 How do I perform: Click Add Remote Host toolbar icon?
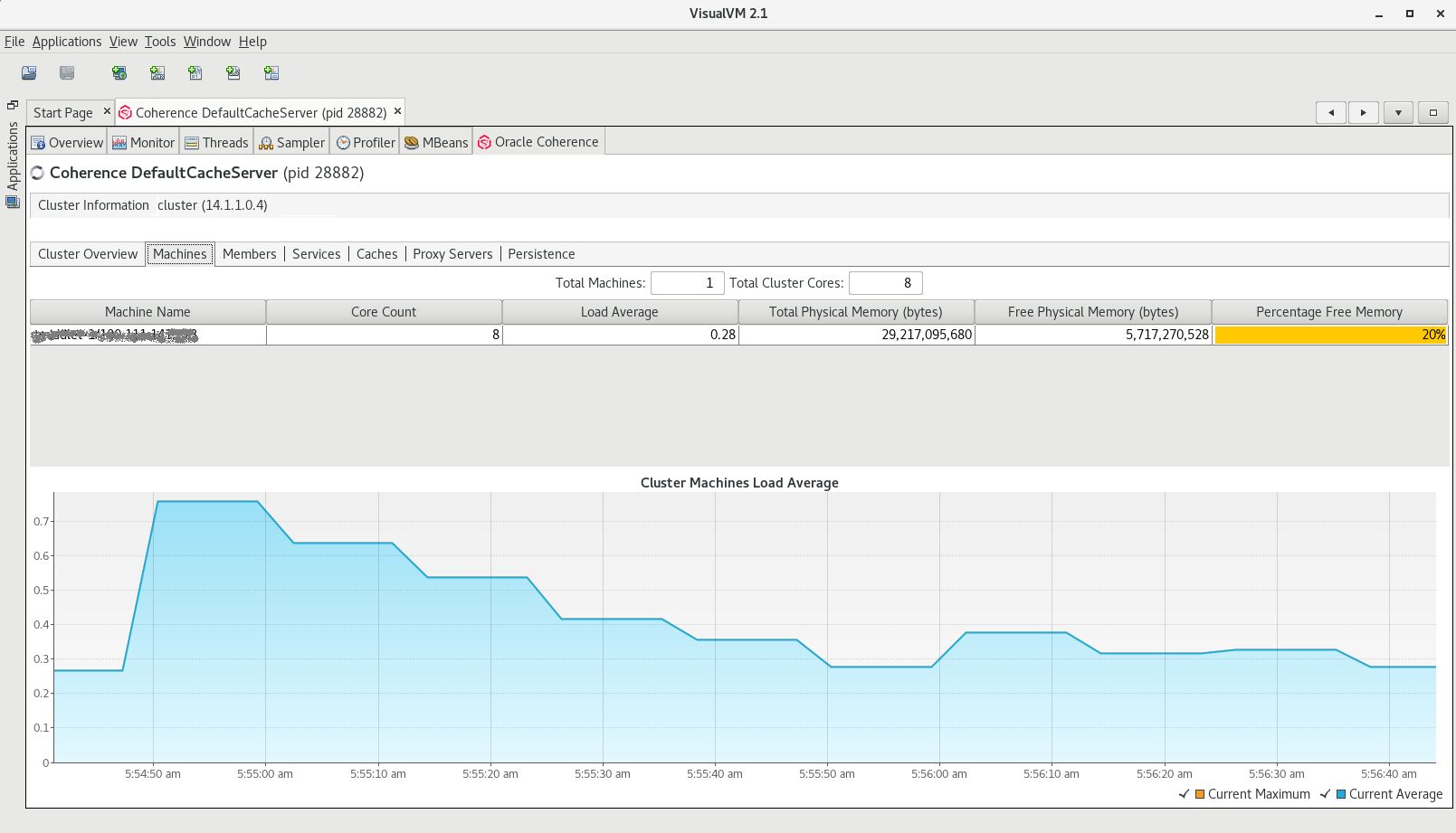point(119,73)
